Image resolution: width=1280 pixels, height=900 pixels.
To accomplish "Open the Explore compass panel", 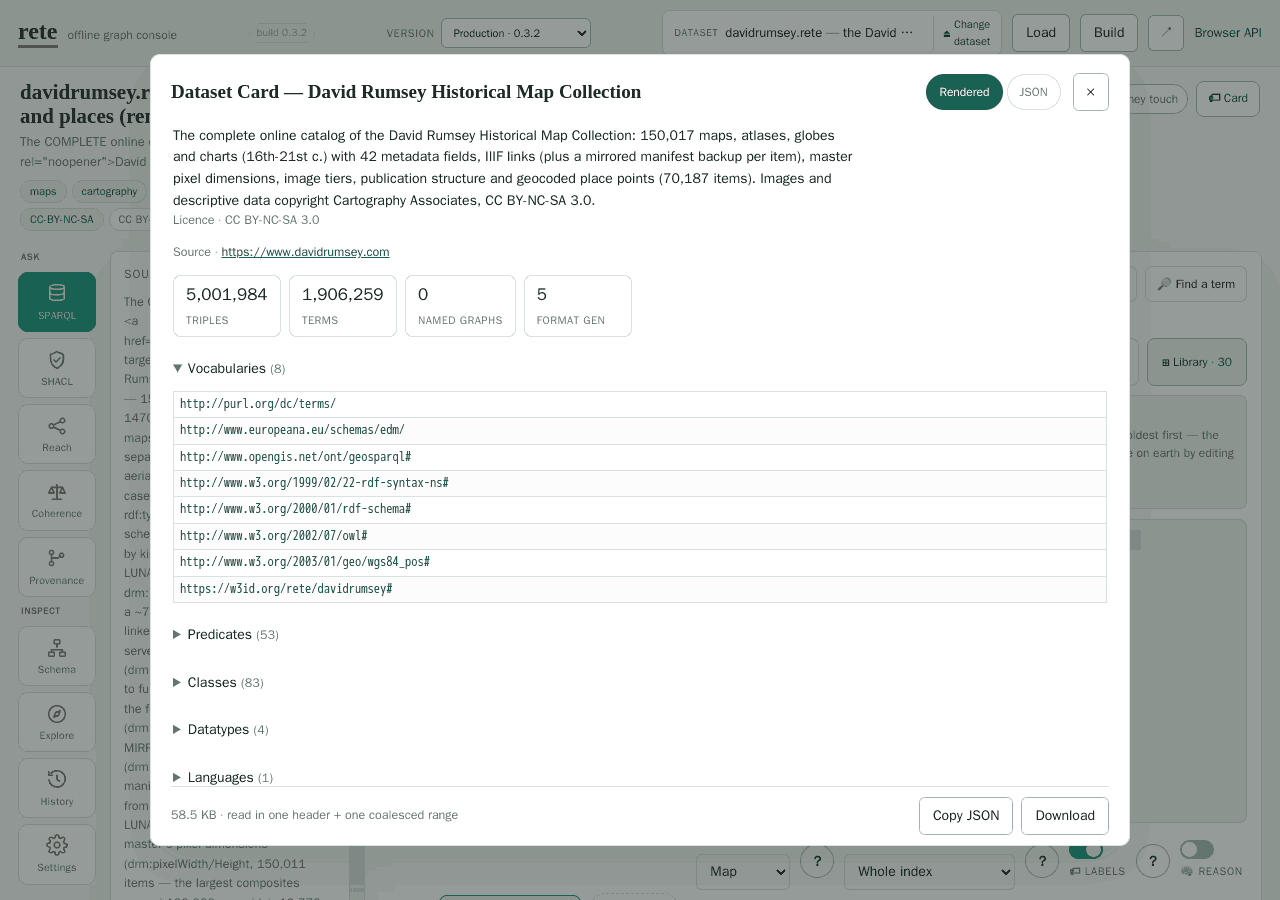I will [x=57, y=722].
